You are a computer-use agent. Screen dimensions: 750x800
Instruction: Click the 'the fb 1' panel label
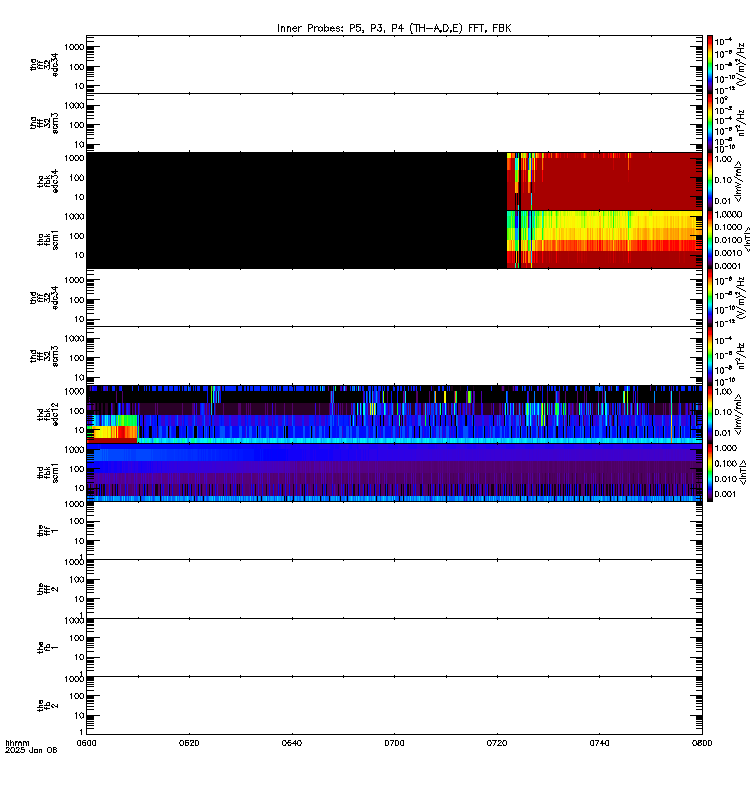click(x=48, y=647)
